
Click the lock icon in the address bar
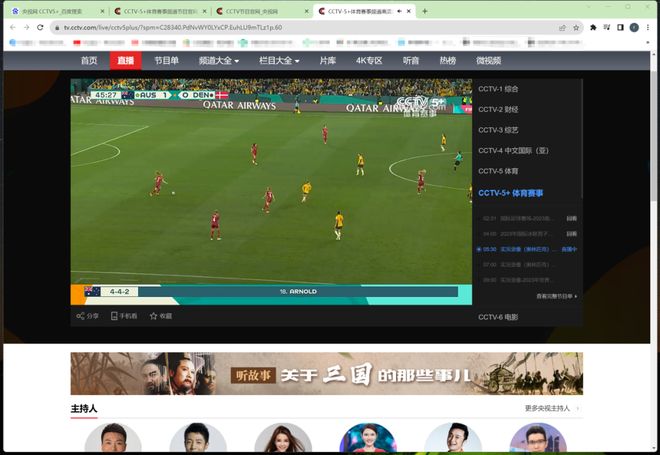57,28
